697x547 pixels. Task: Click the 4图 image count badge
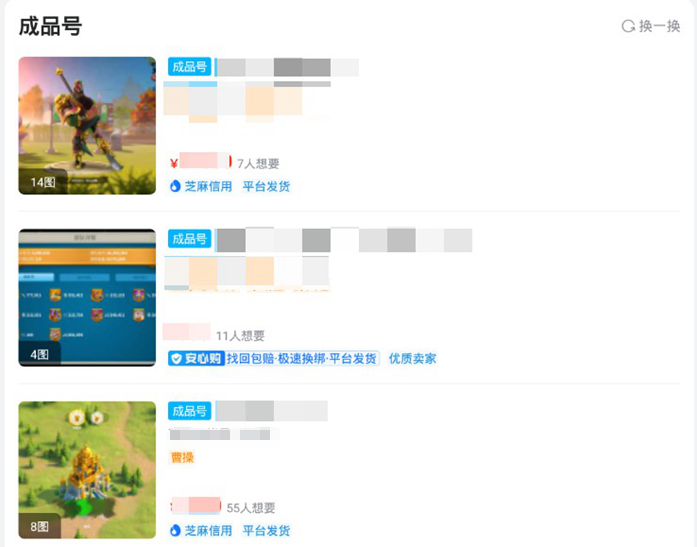39,354
